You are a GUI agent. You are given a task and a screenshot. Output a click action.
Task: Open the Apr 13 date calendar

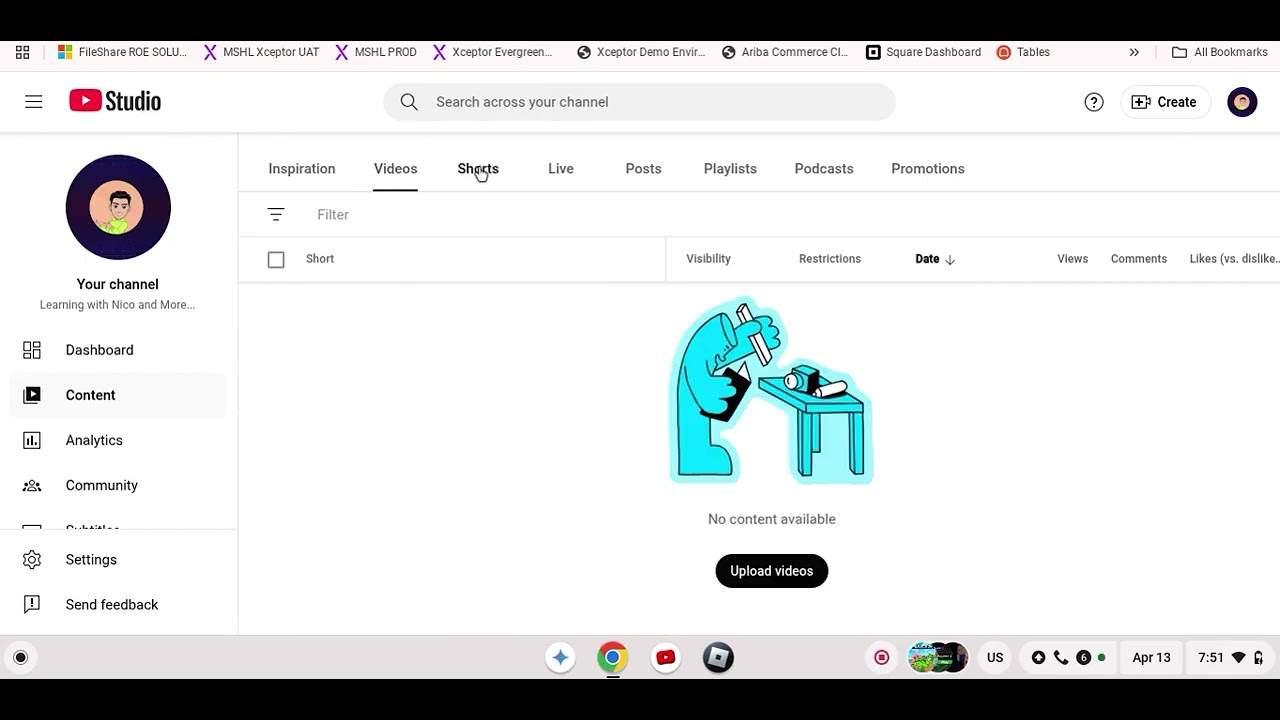[1151, 658]
